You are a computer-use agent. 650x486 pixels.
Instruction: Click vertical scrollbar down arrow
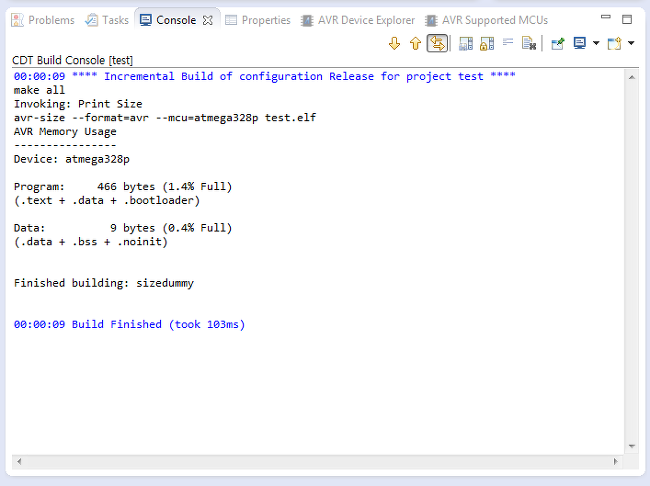(632, 446)
